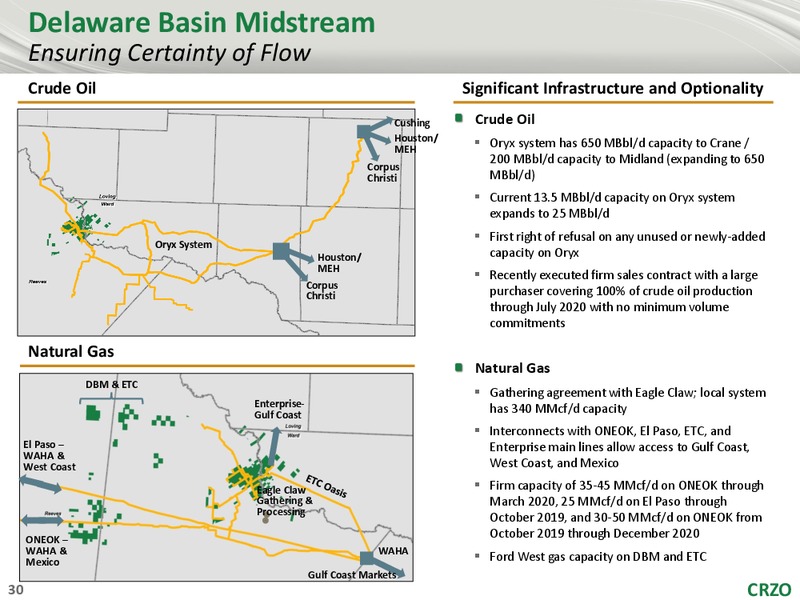Click the green bullet beside 'Crude Oil'
This screenshot has width=800, height=600.
(459, 118)
